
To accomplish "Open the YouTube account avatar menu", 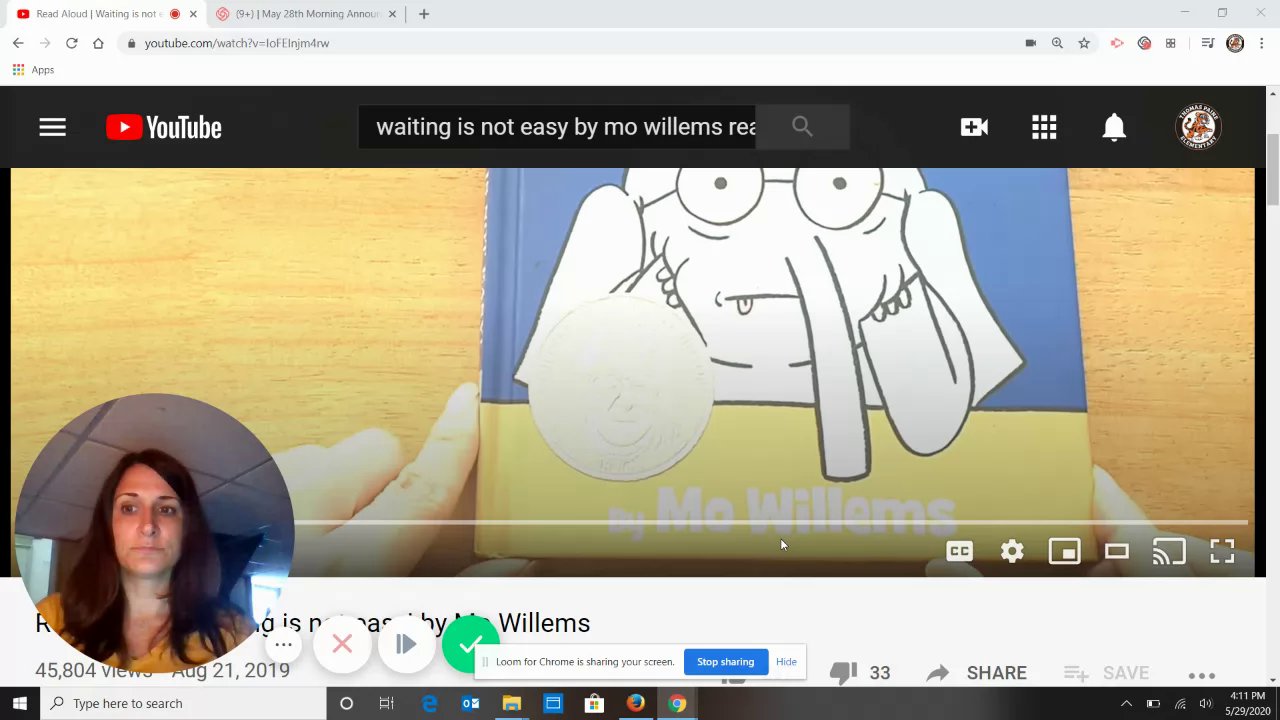I will 1198,127.
